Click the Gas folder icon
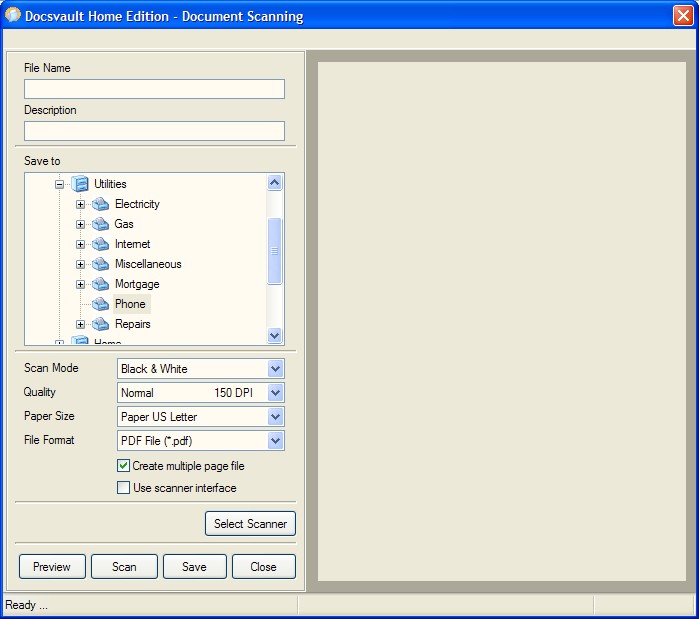The width and height of the screenshot is (699, 619). pos(100,224)
